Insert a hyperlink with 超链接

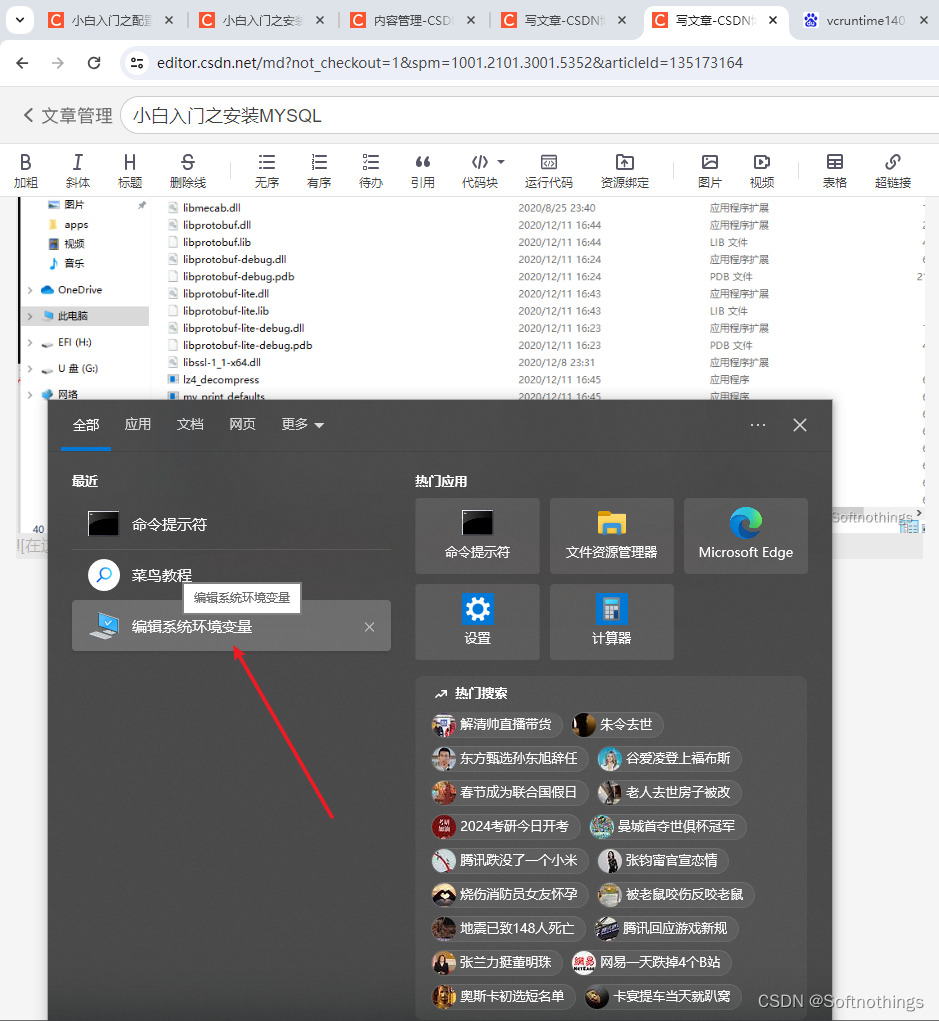[893, 171]
